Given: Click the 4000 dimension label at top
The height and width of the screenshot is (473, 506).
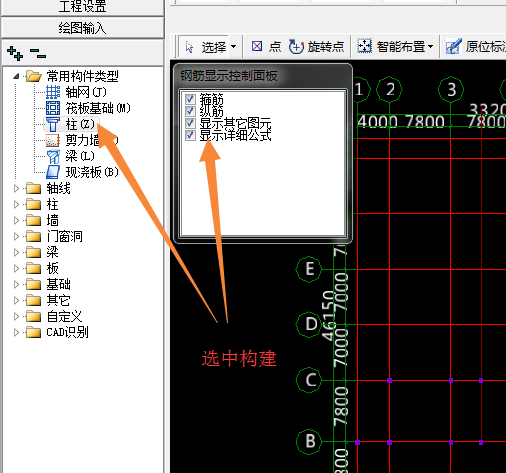Looking at the screenshot, I should 377,122.
